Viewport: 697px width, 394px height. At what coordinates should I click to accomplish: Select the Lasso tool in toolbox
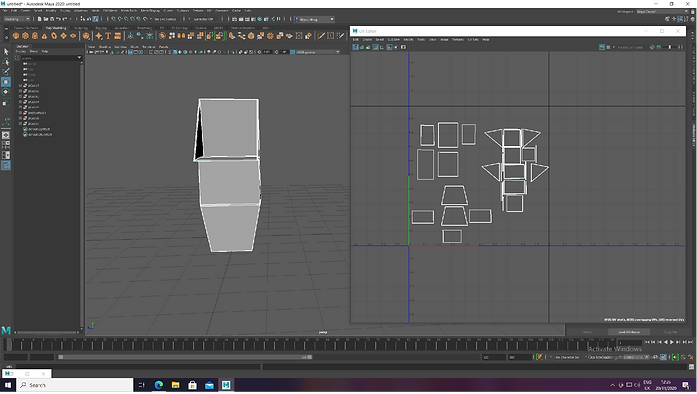coord(6,61)
